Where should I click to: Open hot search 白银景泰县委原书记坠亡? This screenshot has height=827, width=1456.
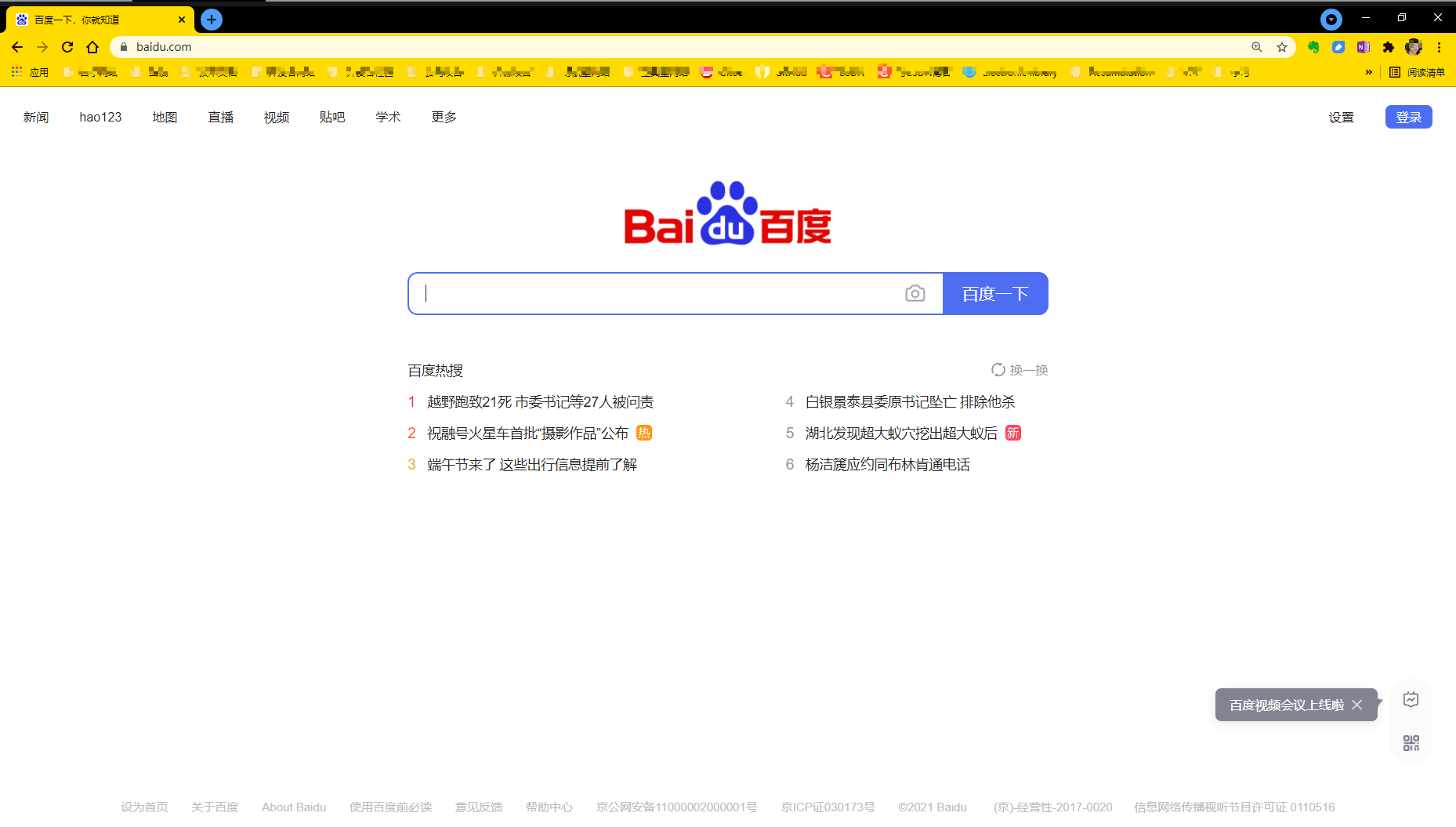click(911, 402)
